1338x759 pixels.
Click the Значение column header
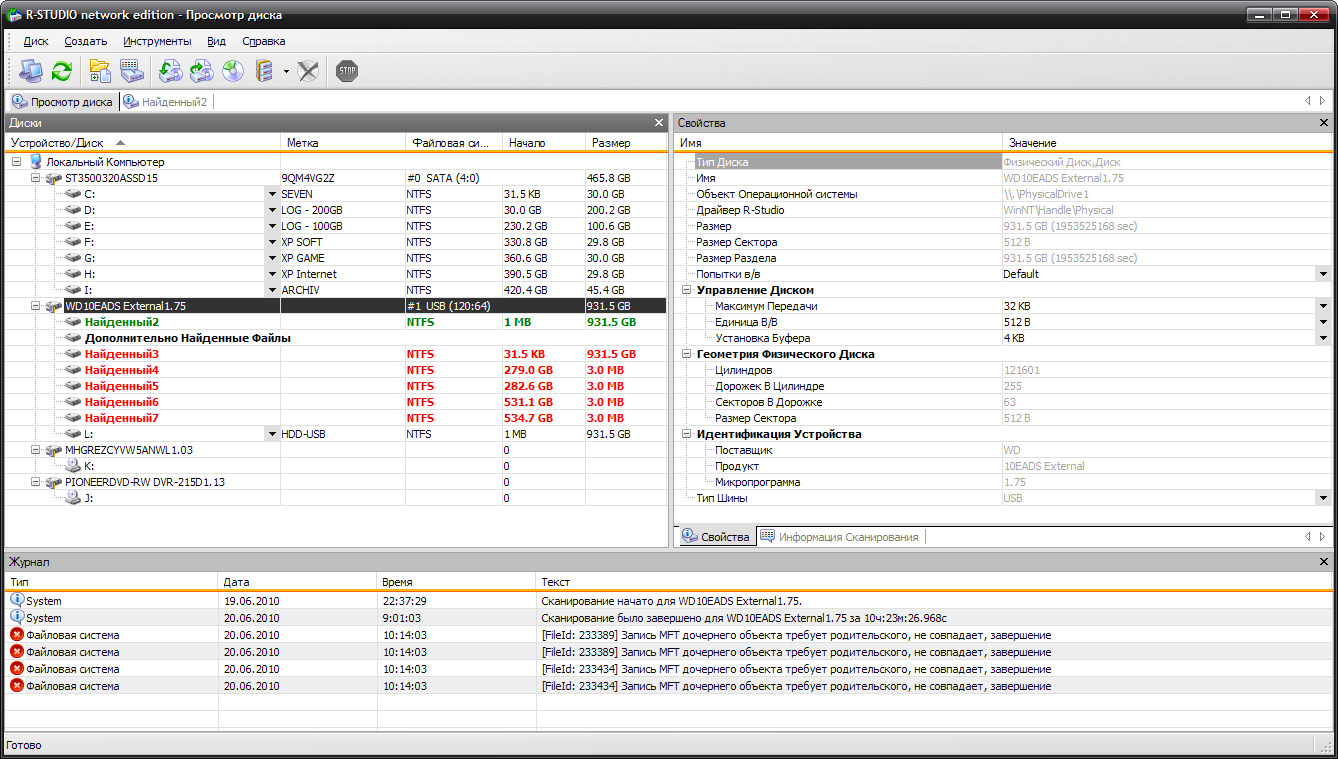tap(1167, 143)
